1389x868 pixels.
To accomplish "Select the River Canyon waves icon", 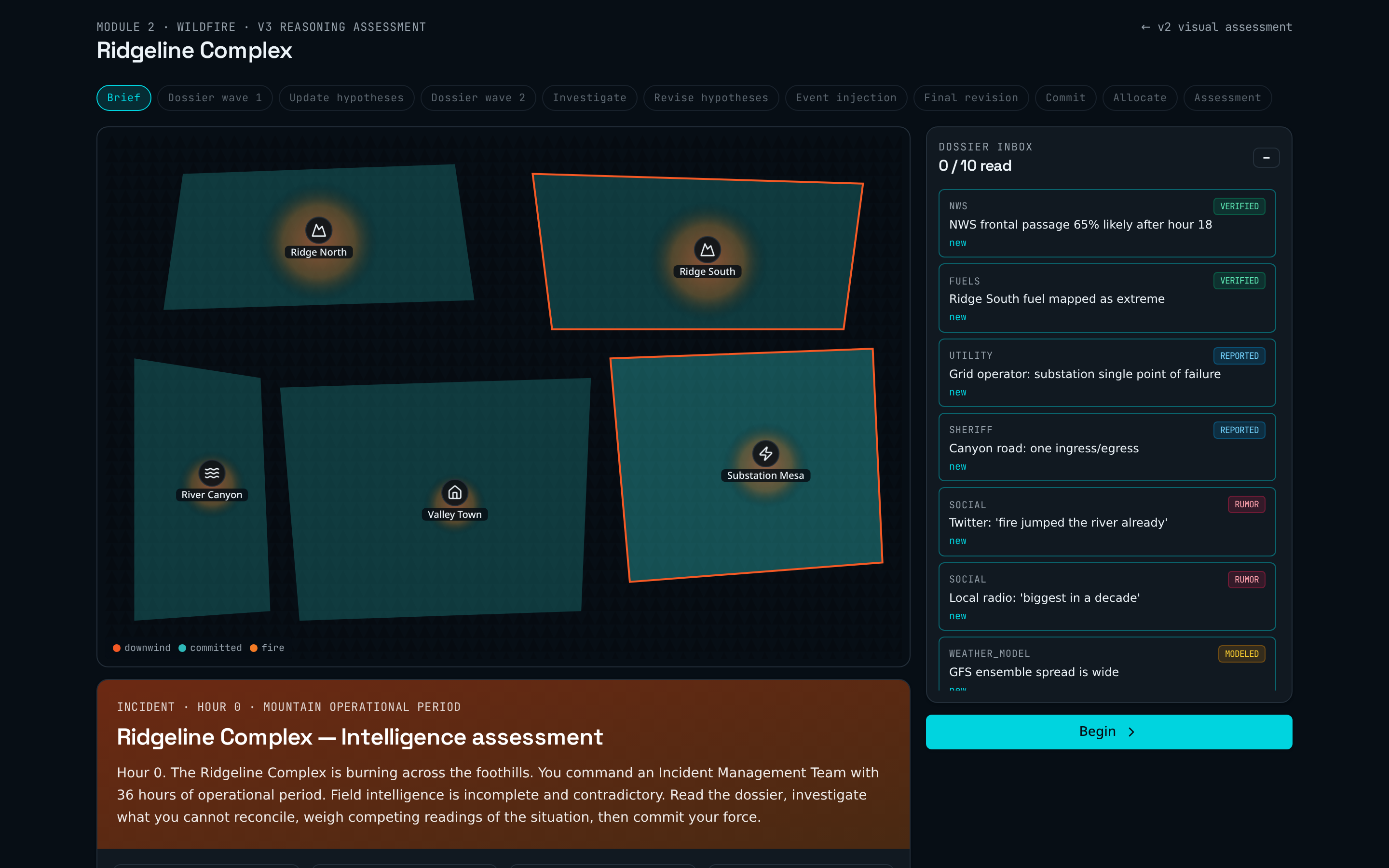I will (212, 473).
